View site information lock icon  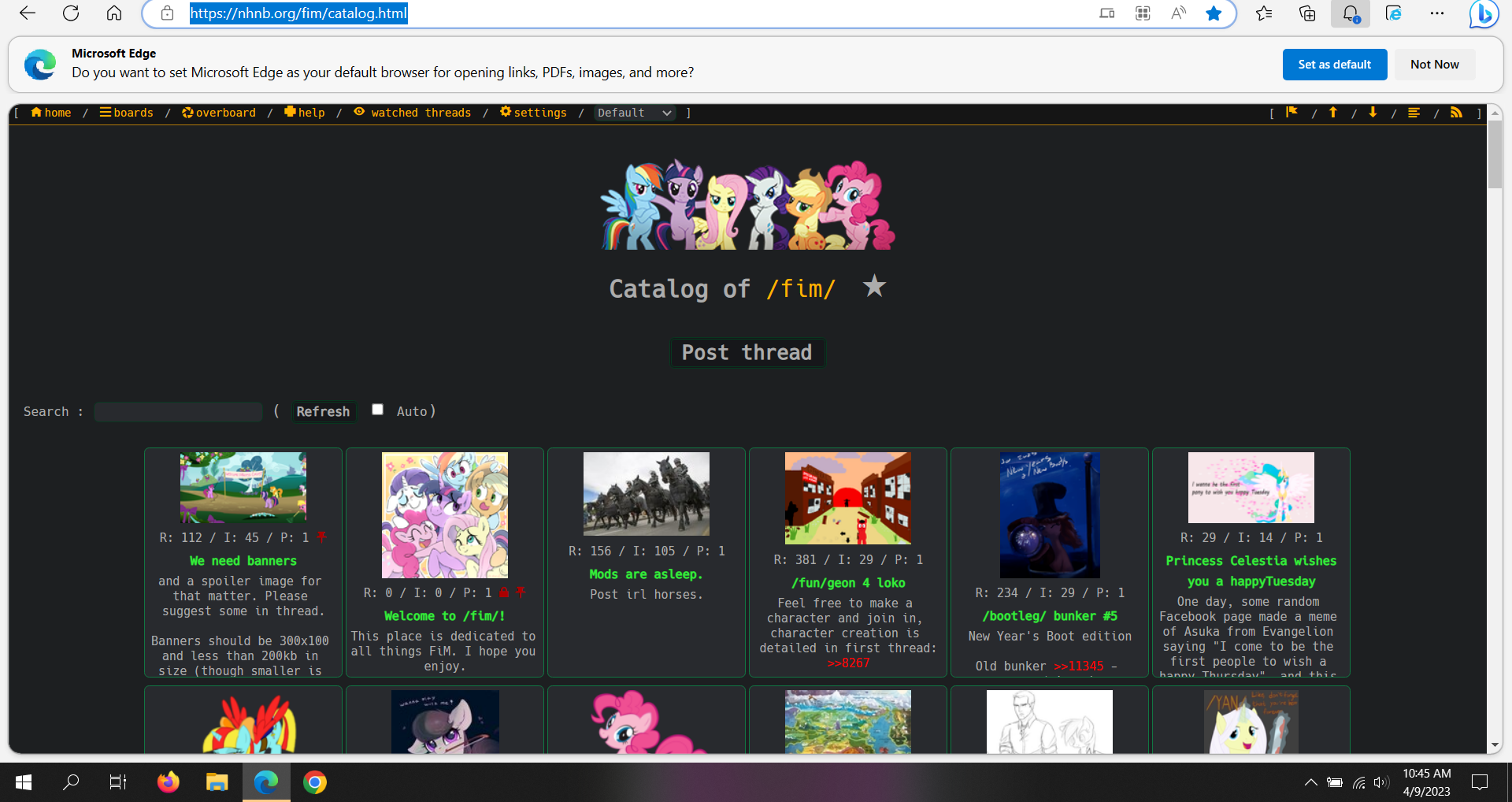click(x=167, y=13)
